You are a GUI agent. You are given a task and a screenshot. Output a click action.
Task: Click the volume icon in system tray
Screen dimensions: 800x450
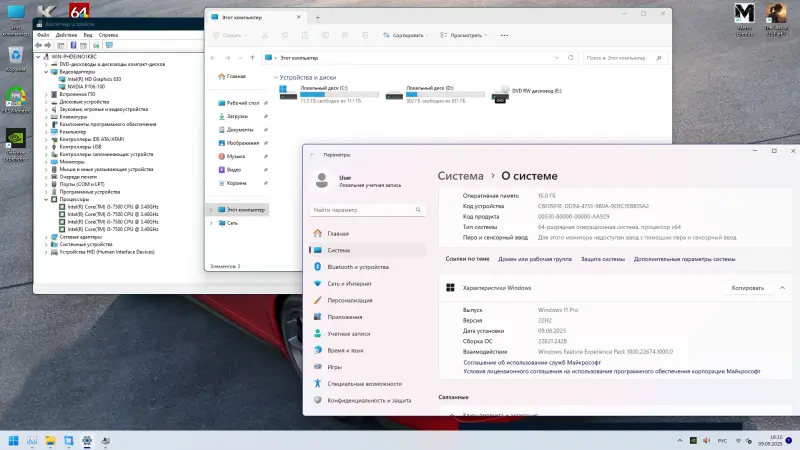coord(706,440)
